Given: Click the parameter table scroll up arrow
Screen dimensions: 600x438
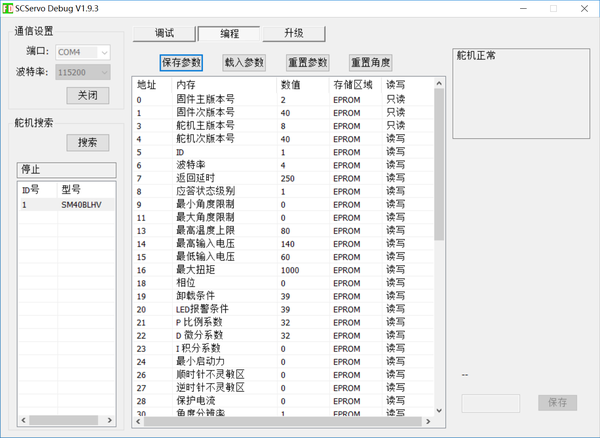Looking at the screenshot, I should [x=439, y=83].
